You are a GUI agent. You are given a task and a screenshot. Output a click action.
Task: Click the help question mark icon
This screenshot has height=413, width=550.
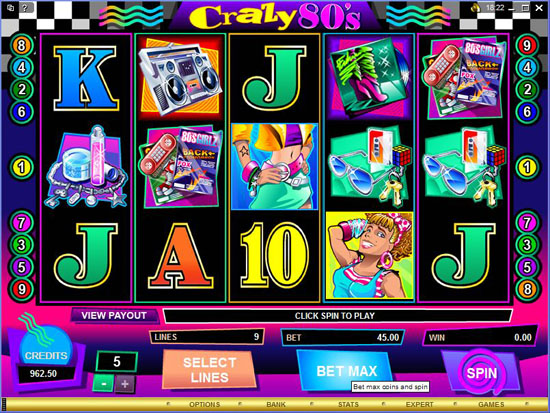(24, 7)
